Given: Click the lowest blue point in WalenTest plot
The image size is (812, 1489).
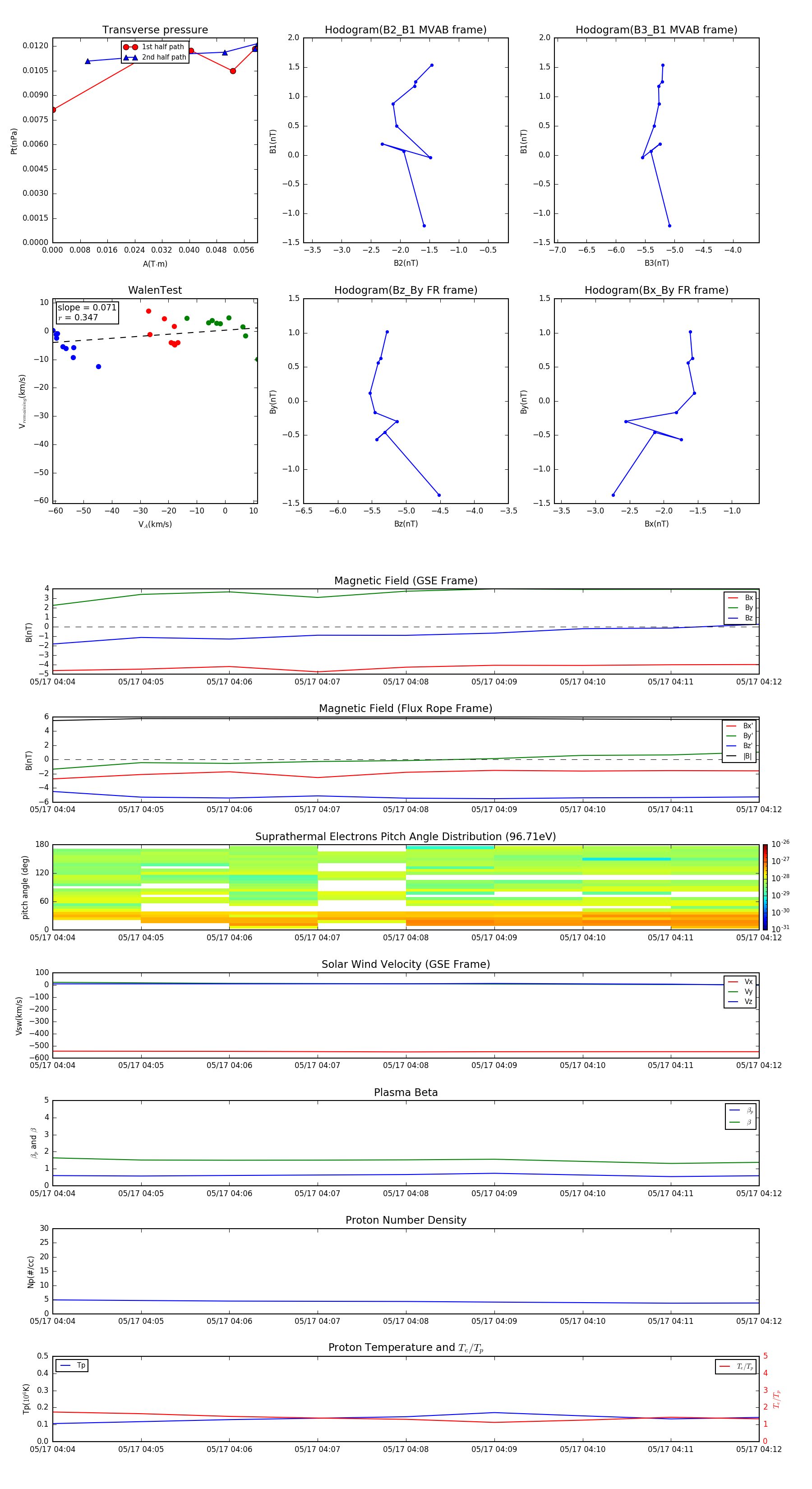Looking at the screenshot, I should (98, 366).
